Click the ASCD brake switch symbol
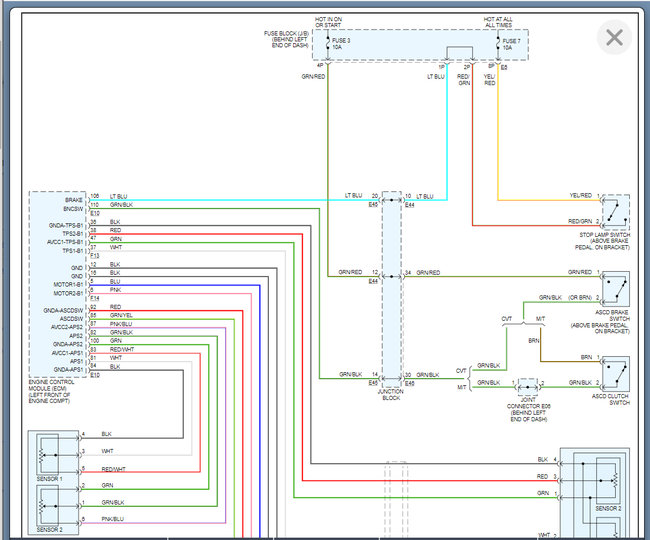Viewport: 650px width, 540px height. point(616,289)
